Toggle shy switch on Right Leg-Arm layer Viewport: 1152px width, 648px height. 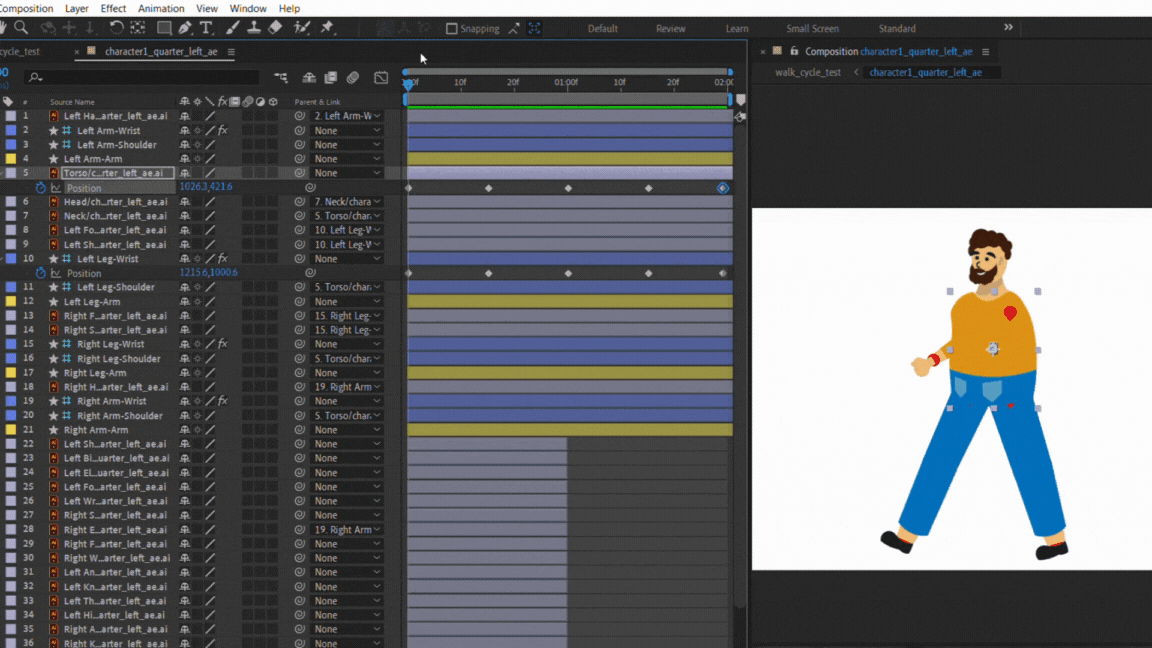(185, 372)
